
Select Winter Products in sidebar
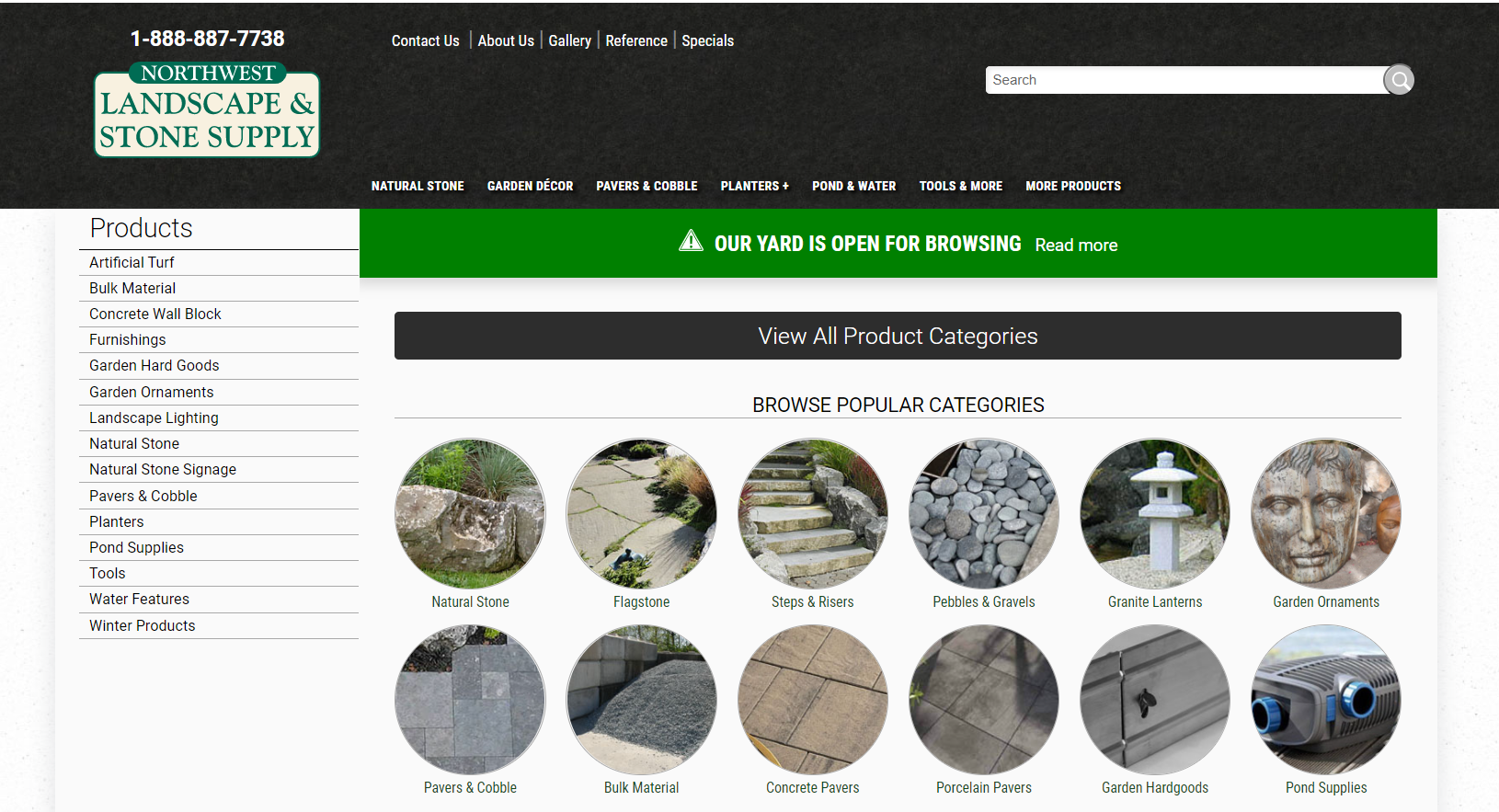pos(219,625)
